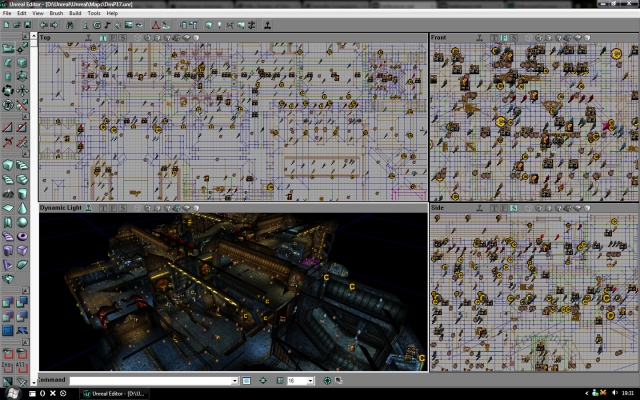The image size is (640, 400).
Task: Collapse the clipping tools group arrow
Action: click(x=26, y=117)
